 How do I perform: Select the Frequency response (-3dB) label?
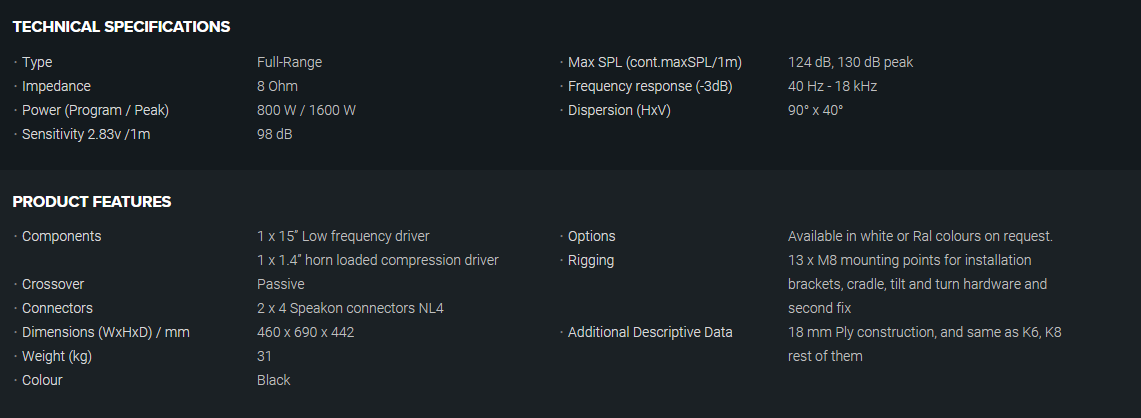point(650,86)
